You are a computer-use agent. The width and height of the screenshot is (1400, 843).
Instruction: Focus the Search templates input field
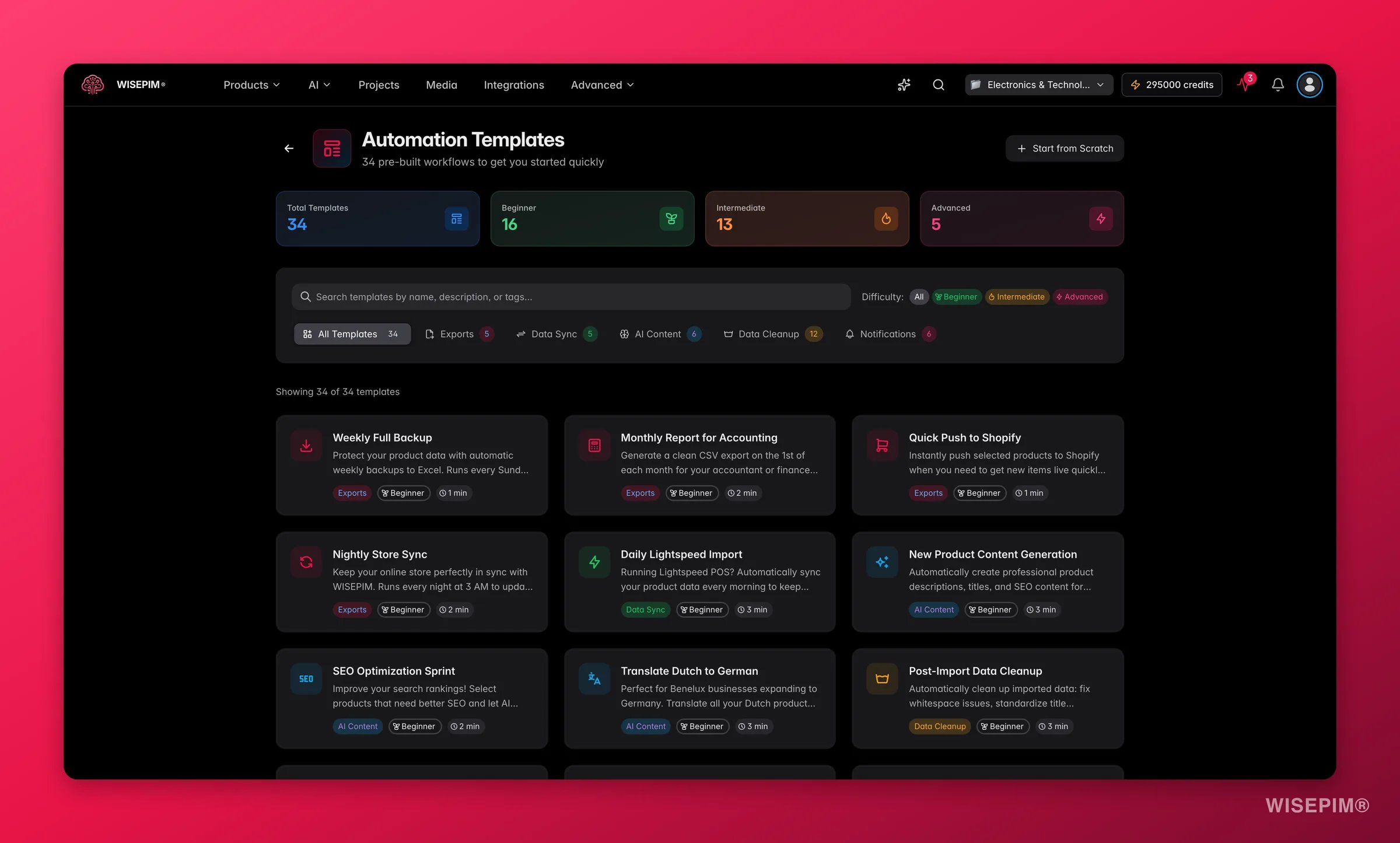coord(571,297)
